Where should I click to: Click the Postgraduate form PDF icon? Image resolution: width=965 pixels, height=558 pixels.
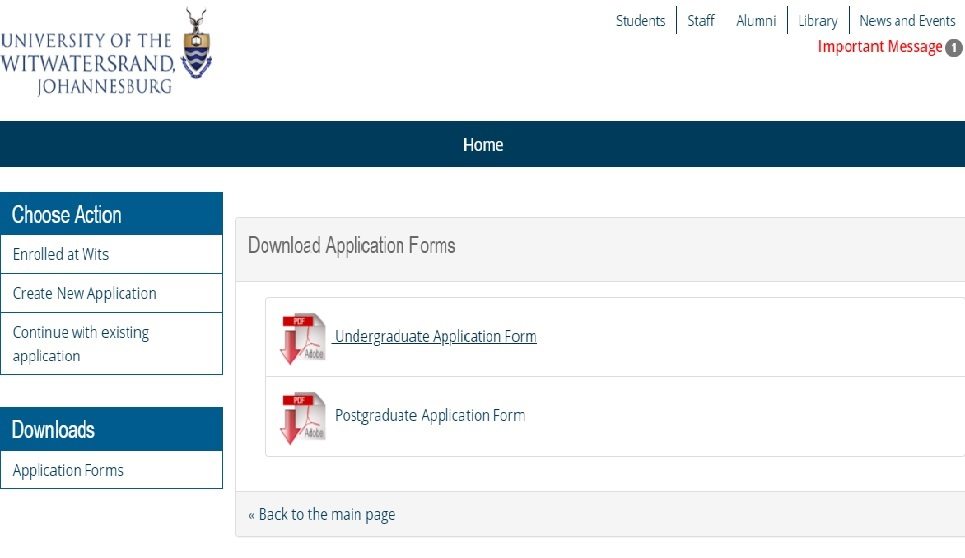coord(303,418)
